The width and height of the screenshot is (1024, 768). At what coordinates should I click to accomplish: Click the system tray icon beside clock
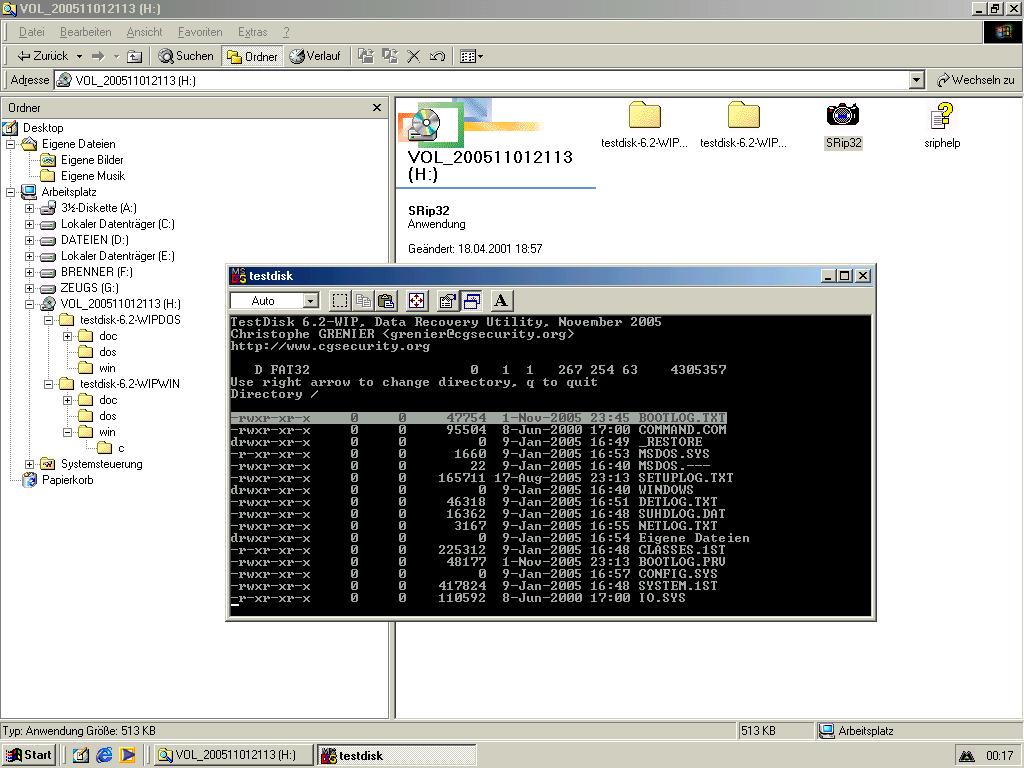click(967, 756)
